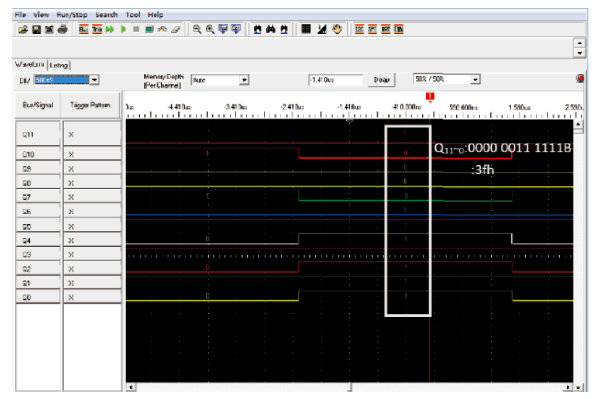Open the I2C protocol analyzer icon
This screenshot has height=399, width=599.
pos(359,29)
